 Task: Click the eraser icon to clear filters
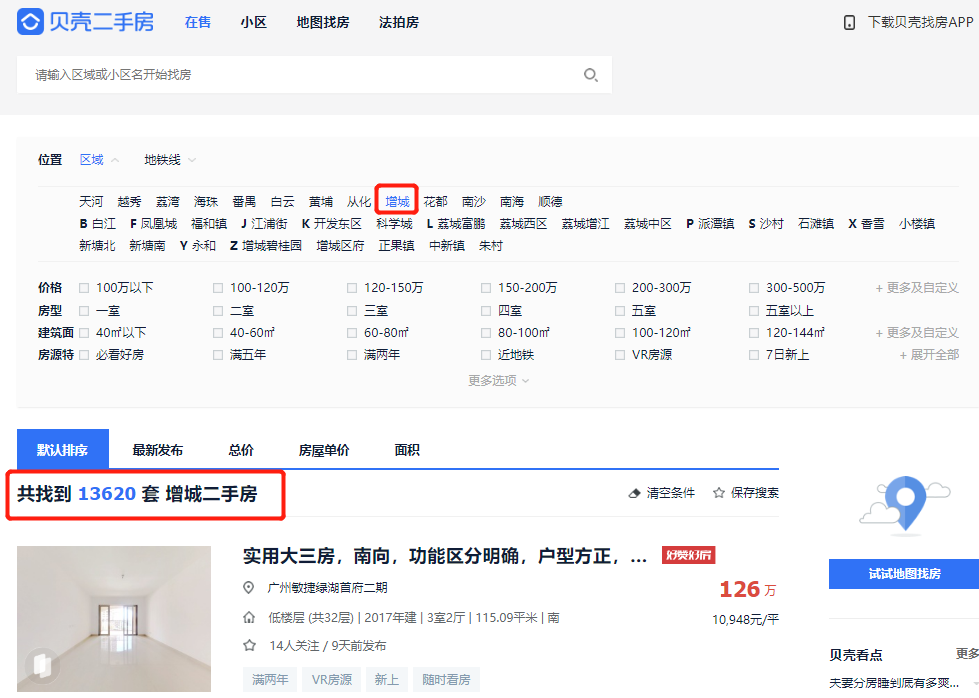pyautogui.click(x=633, y=493)
